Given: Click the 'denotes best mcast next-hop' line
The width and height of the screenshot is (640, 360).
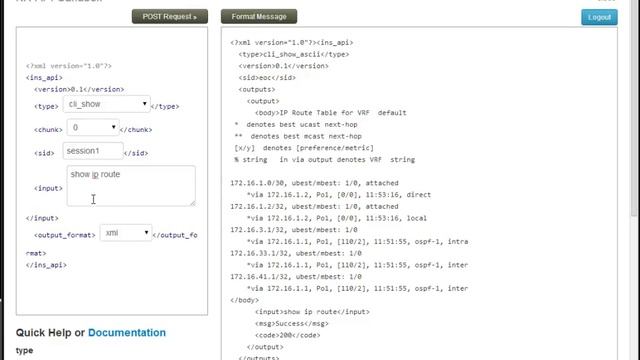Looking at the screenshot, I should [298, 136].
